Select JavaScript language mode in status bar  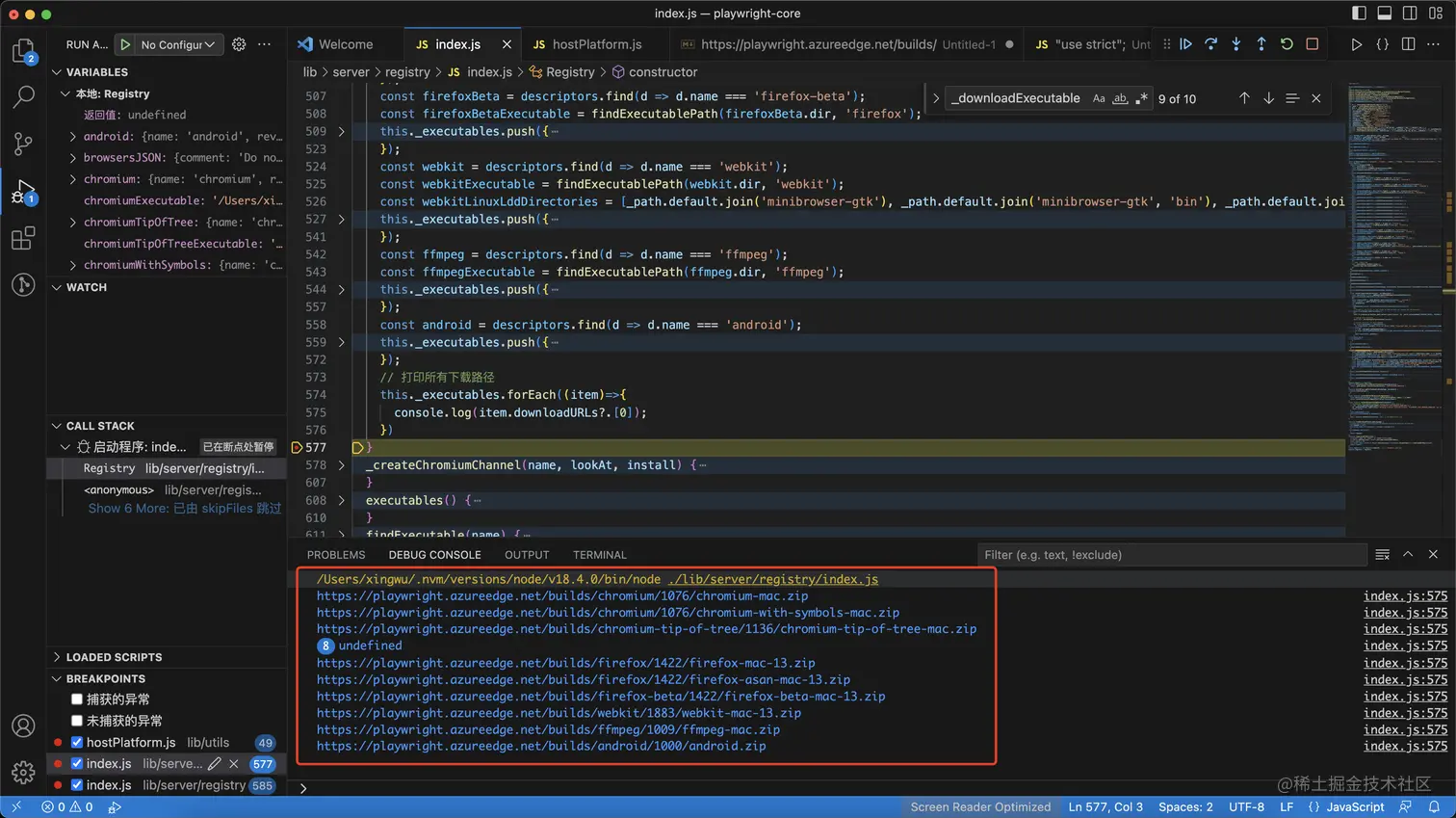coord(1355,807)
